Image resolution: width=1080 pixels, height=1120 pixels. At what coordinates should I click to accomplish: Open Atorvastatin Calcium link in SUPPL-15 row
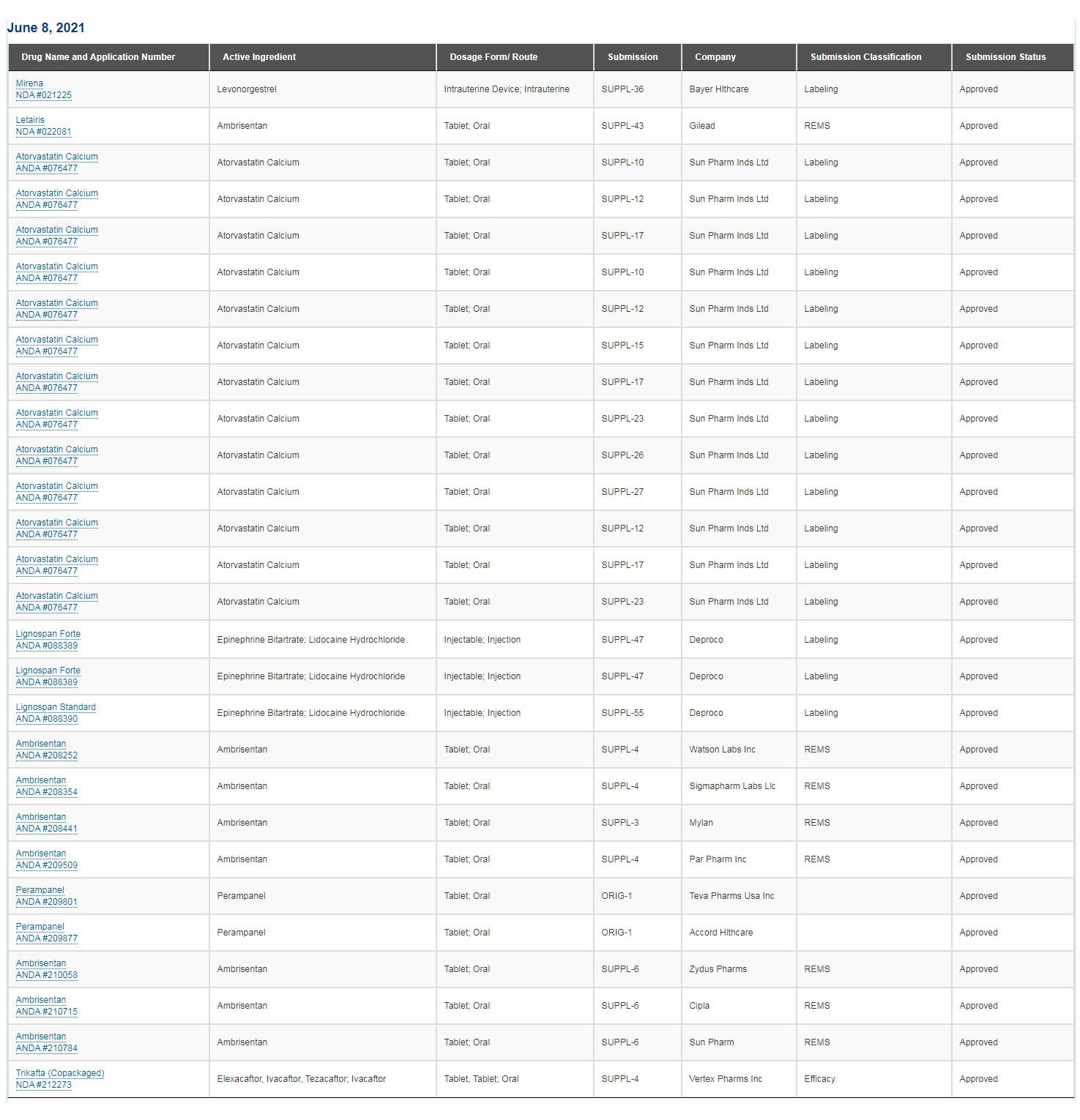57,340
